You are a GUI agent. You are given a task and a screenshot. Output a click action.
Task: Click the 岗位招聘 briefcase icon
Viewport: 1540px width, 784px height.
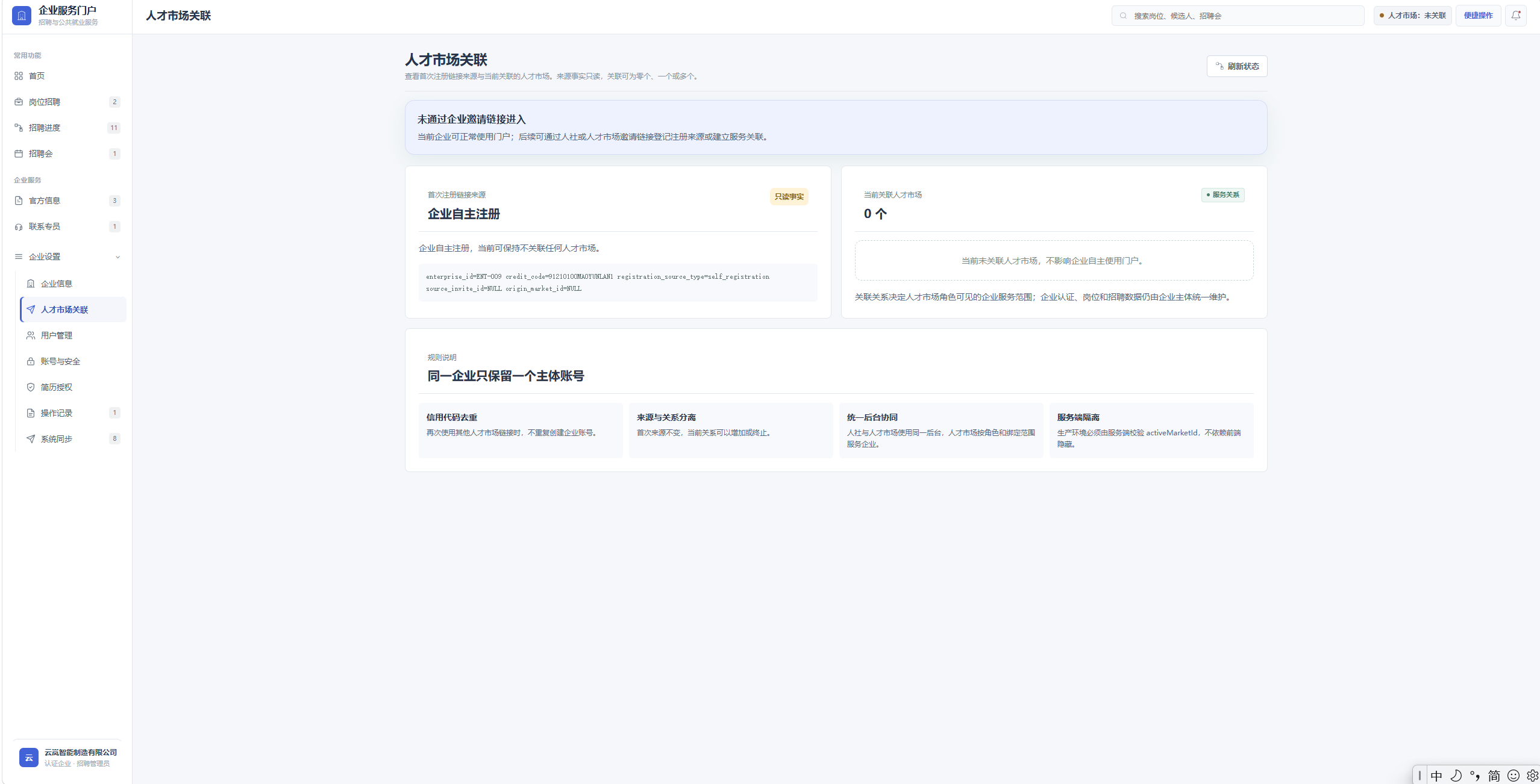[x=19, y=102]
